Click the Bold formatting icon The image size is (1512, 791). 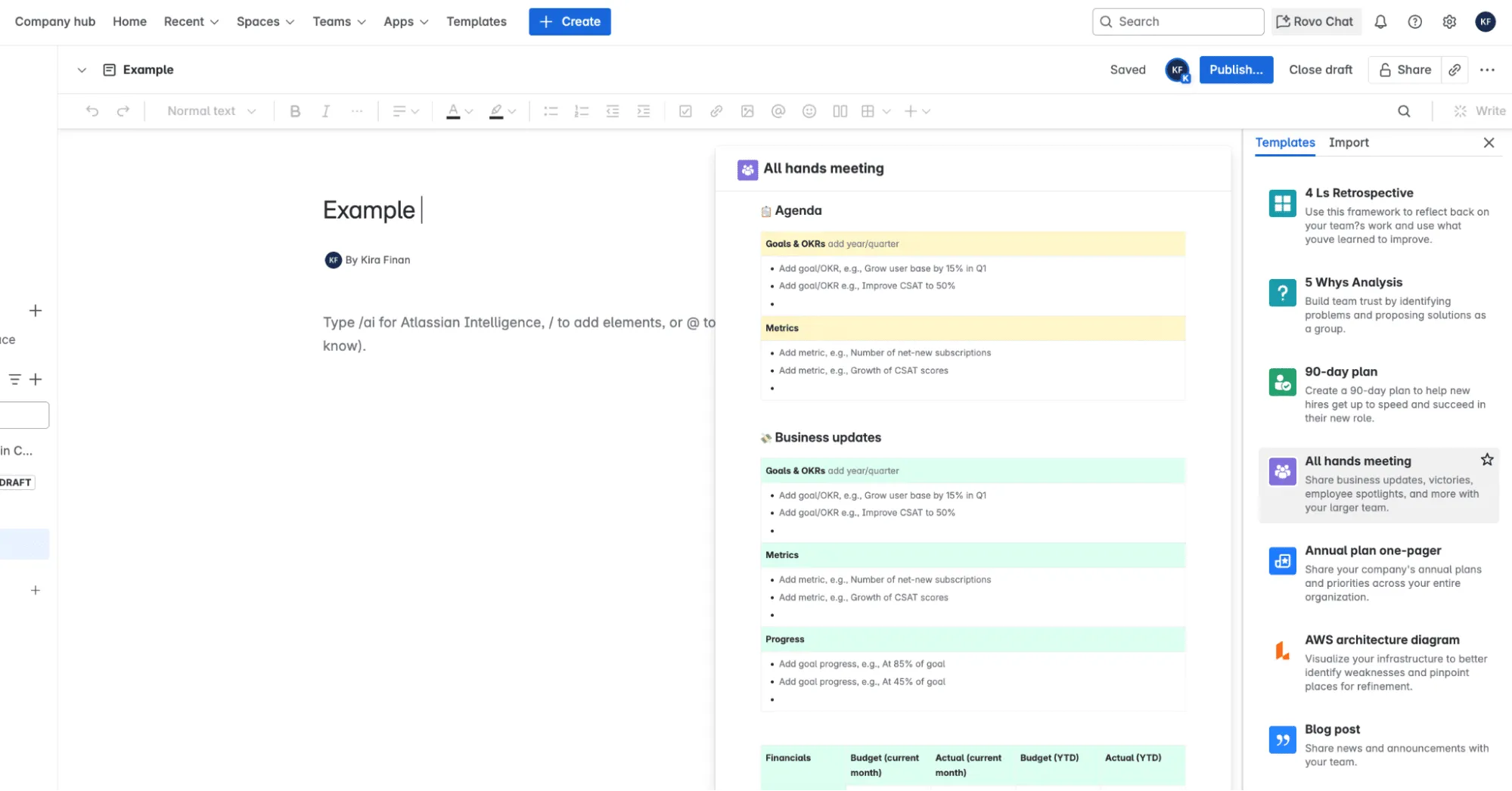tap(295, 111)
